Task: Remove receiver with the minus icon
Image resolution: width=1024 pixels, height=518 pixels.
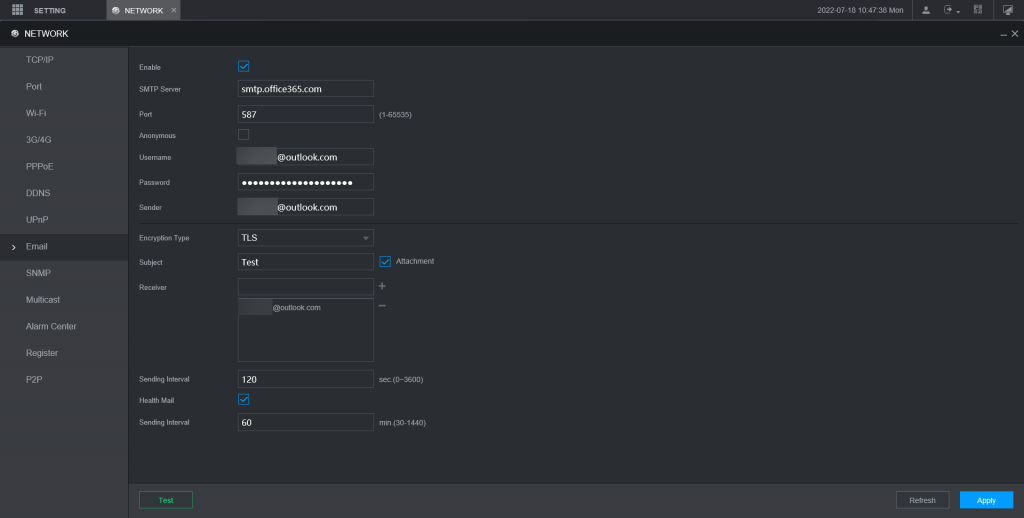Action: tap(382, 305)
